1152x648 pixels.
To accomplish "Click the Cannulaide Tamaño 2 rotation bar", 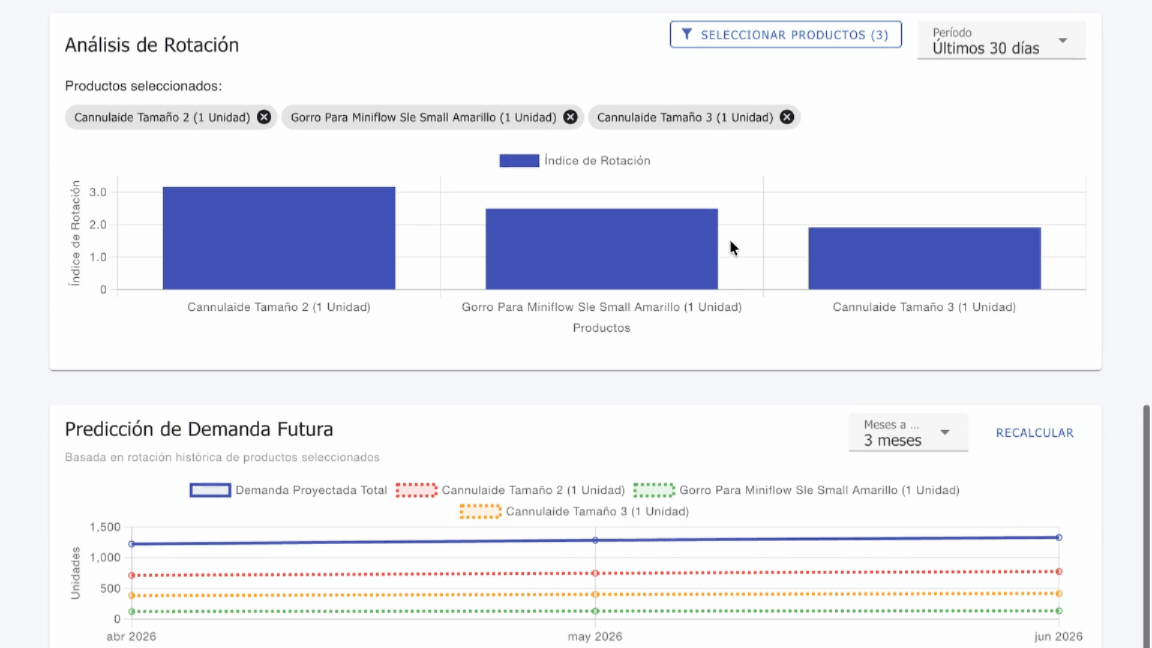I will (279, 238).
